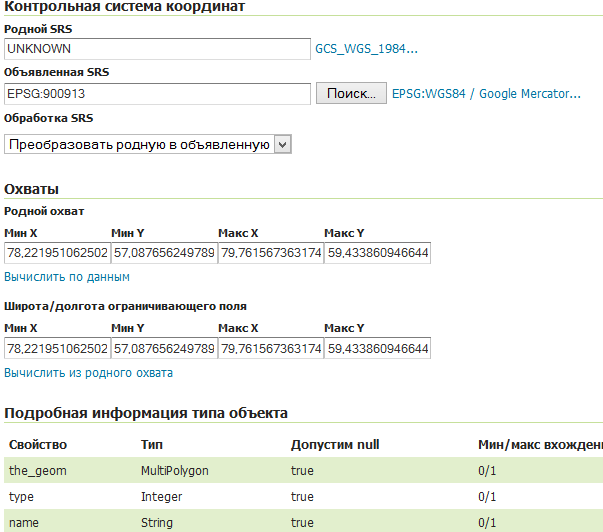Click the Вычислить по данным link
Screen dimensions: 603x532
pos(67,277)
